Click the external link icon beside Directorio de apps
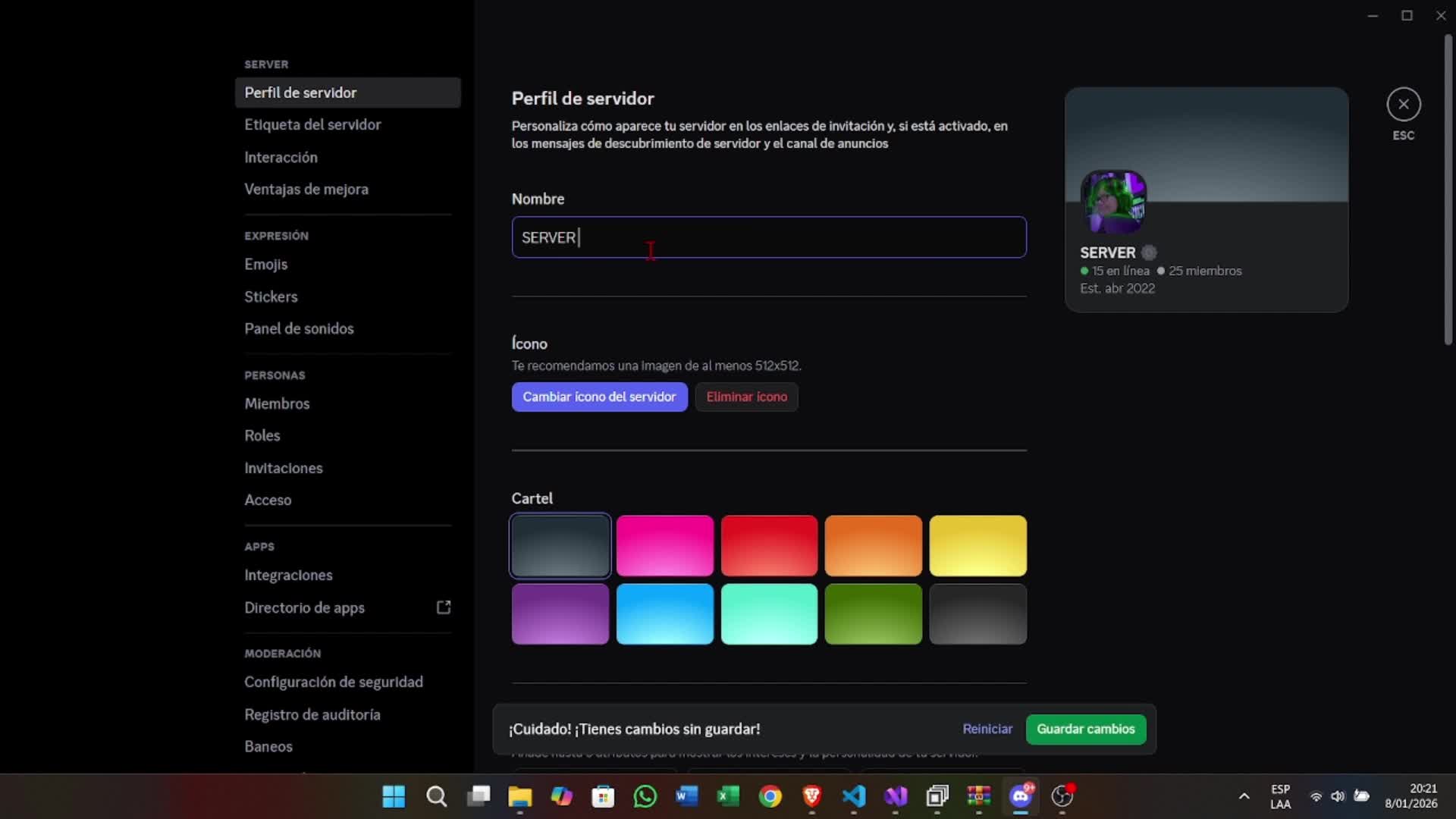The image size is (1456, 819). tap(444, 607)
